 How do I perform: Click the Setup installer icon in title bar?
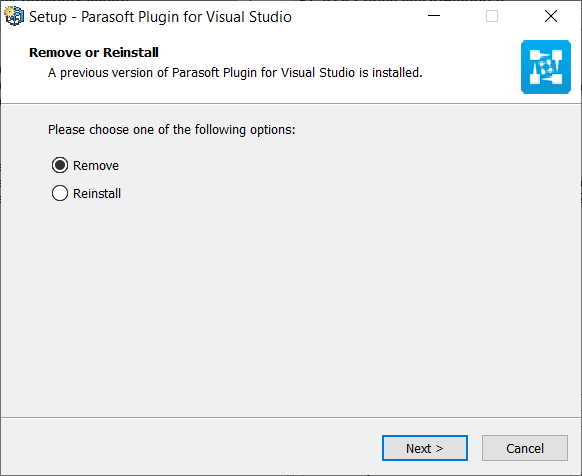pyautogui.click(x=14, y=16)
